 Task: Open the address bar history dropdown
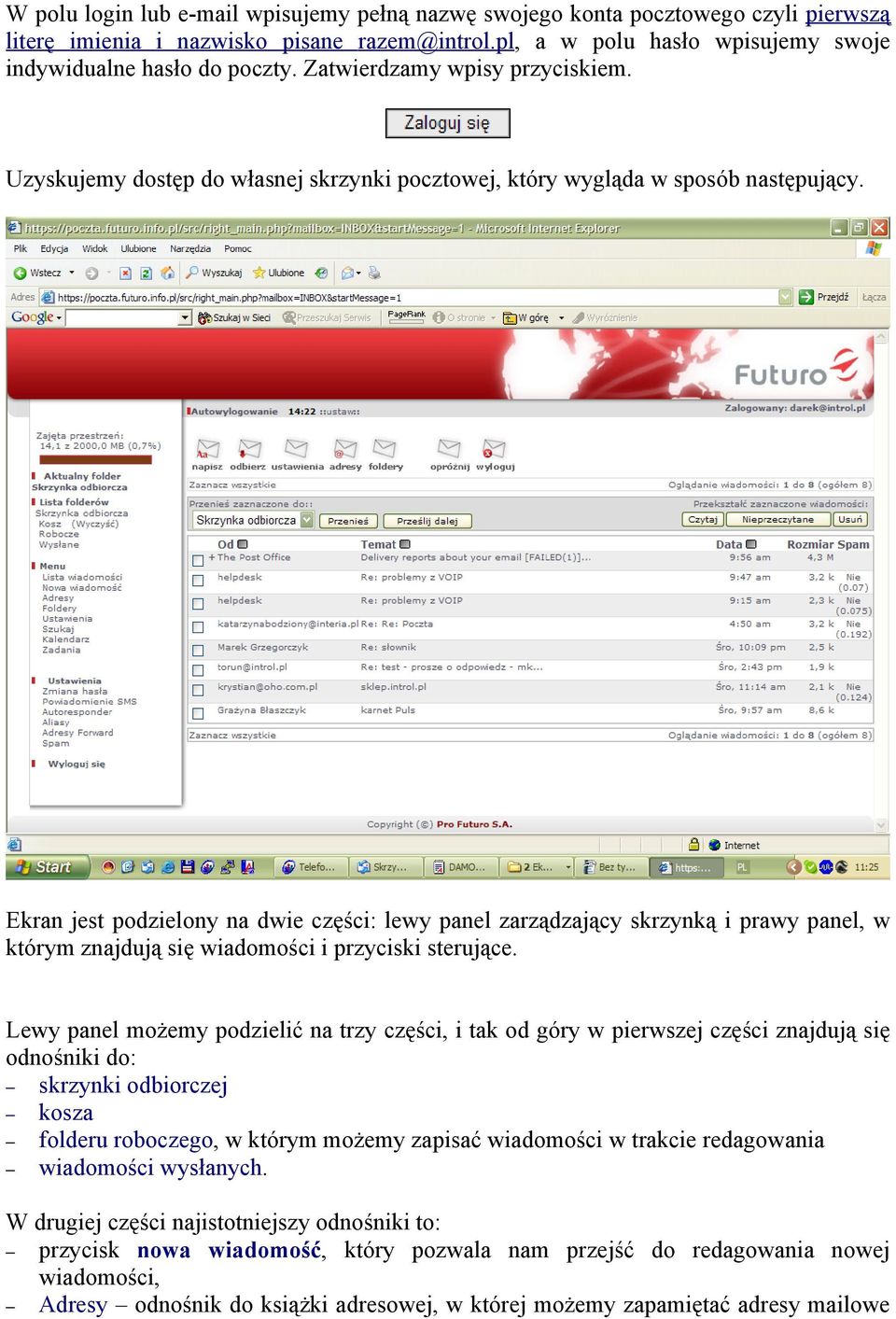click(x=784, y=297)
